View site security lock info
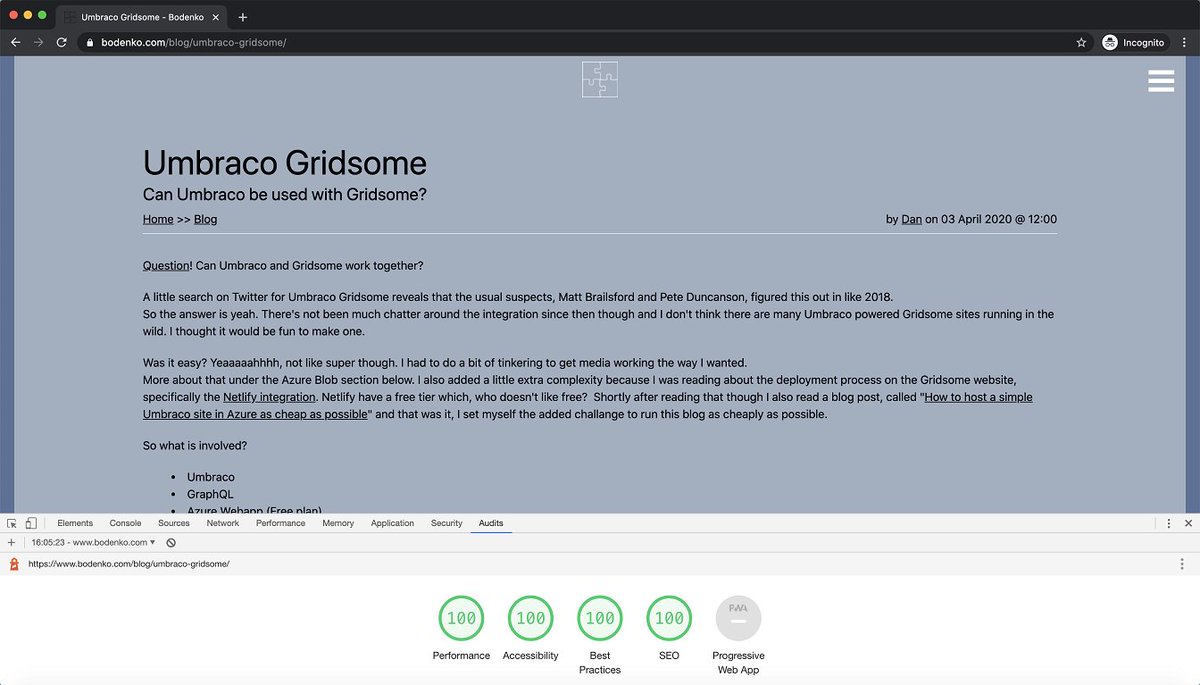1200x685 pixels. 90,43
